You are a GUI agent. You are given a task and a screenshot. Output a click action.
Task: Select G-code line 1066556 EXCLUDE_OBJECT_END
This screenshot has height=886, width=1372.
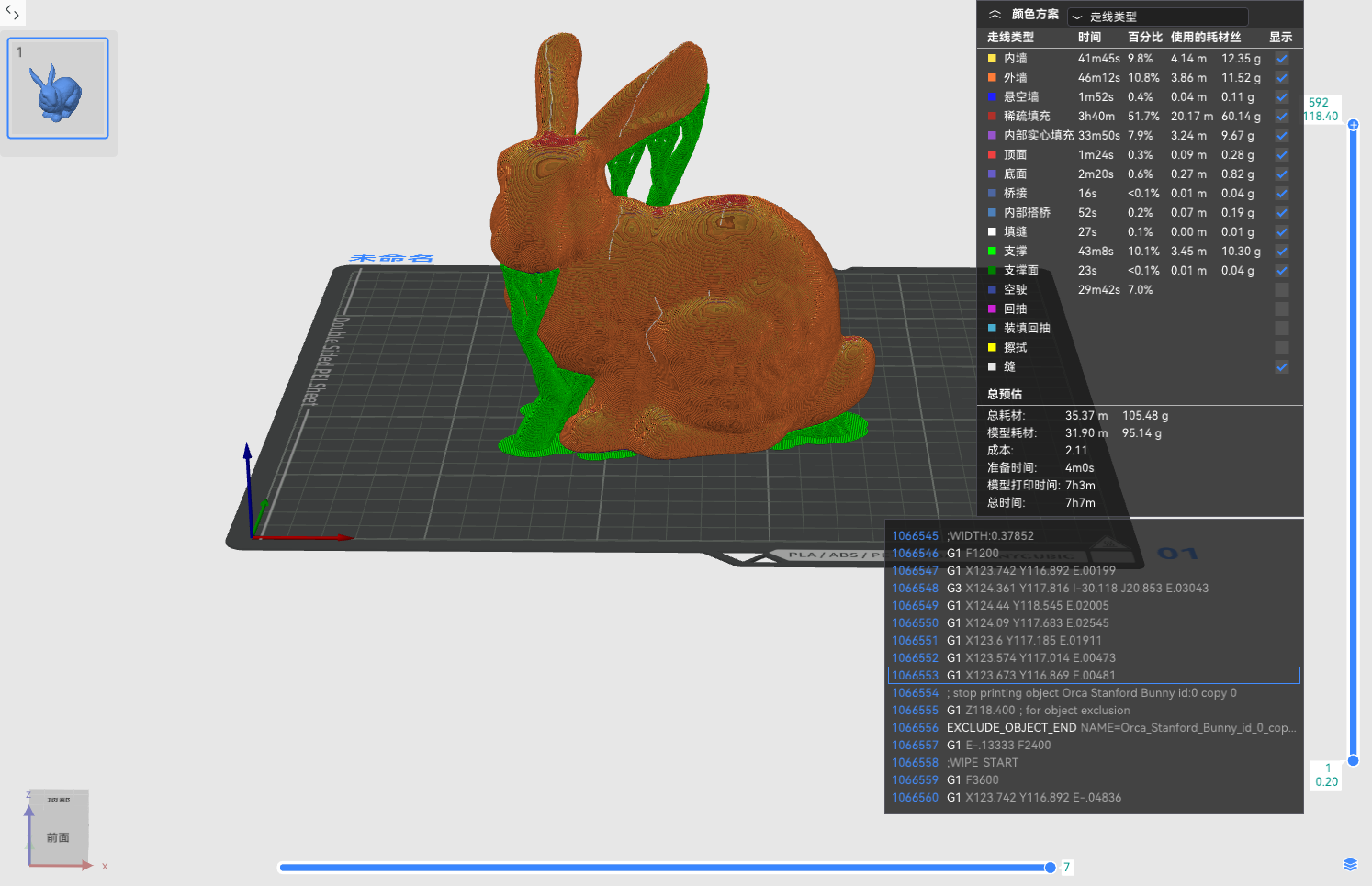1094,728
